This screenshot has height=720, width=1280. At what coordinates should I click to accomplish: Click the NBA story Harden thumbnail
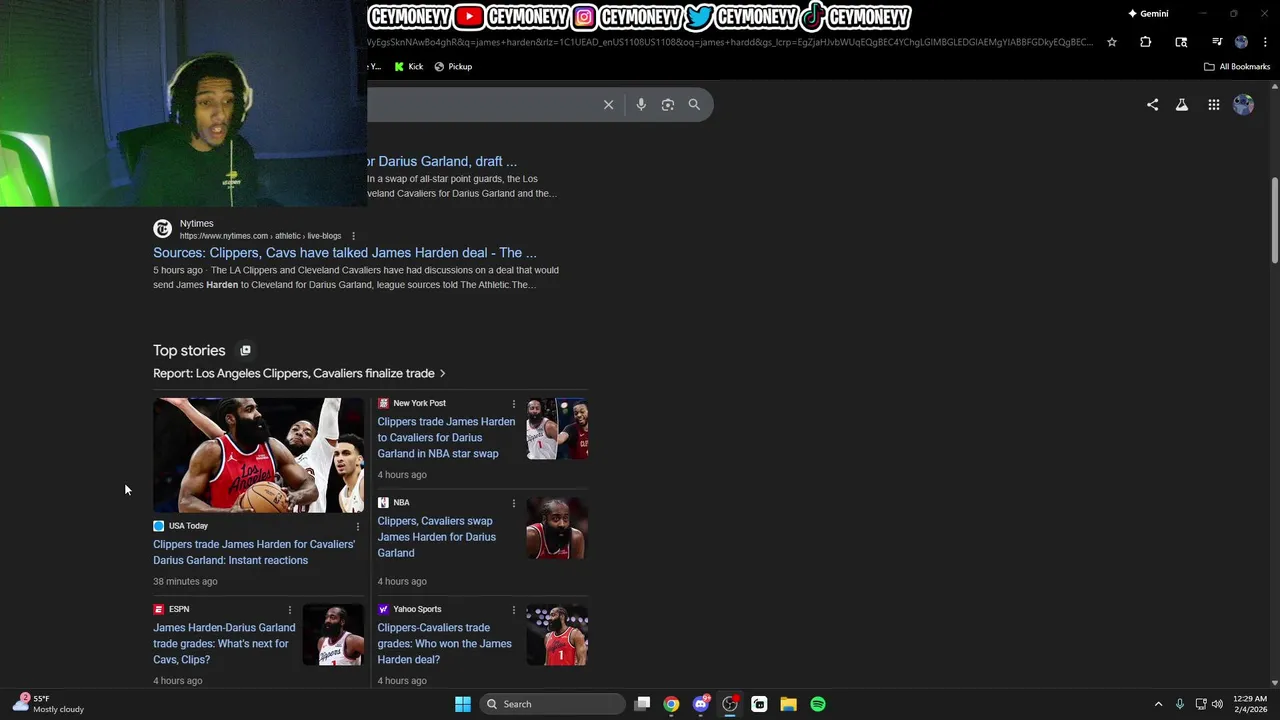coord(557,529)
